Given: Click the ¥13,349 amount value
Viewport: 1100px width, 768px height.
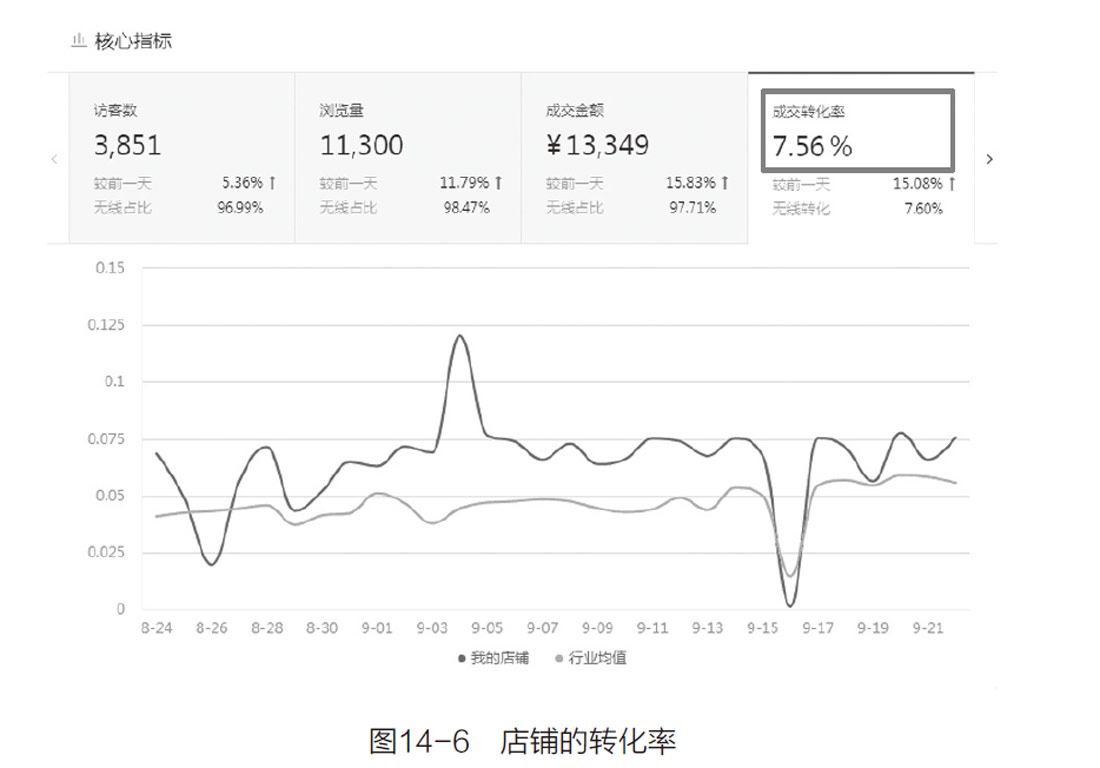Looking at the screenshot, I should (x=597, y=146).
